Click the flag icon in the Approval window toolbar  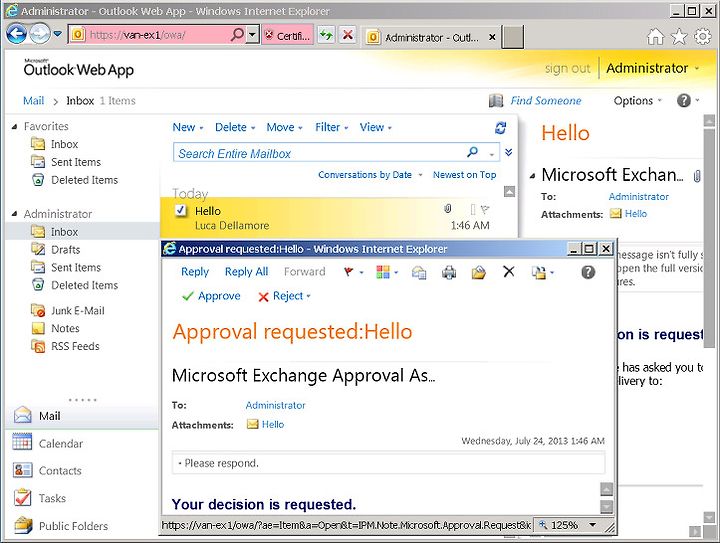[x=349, y=272]
